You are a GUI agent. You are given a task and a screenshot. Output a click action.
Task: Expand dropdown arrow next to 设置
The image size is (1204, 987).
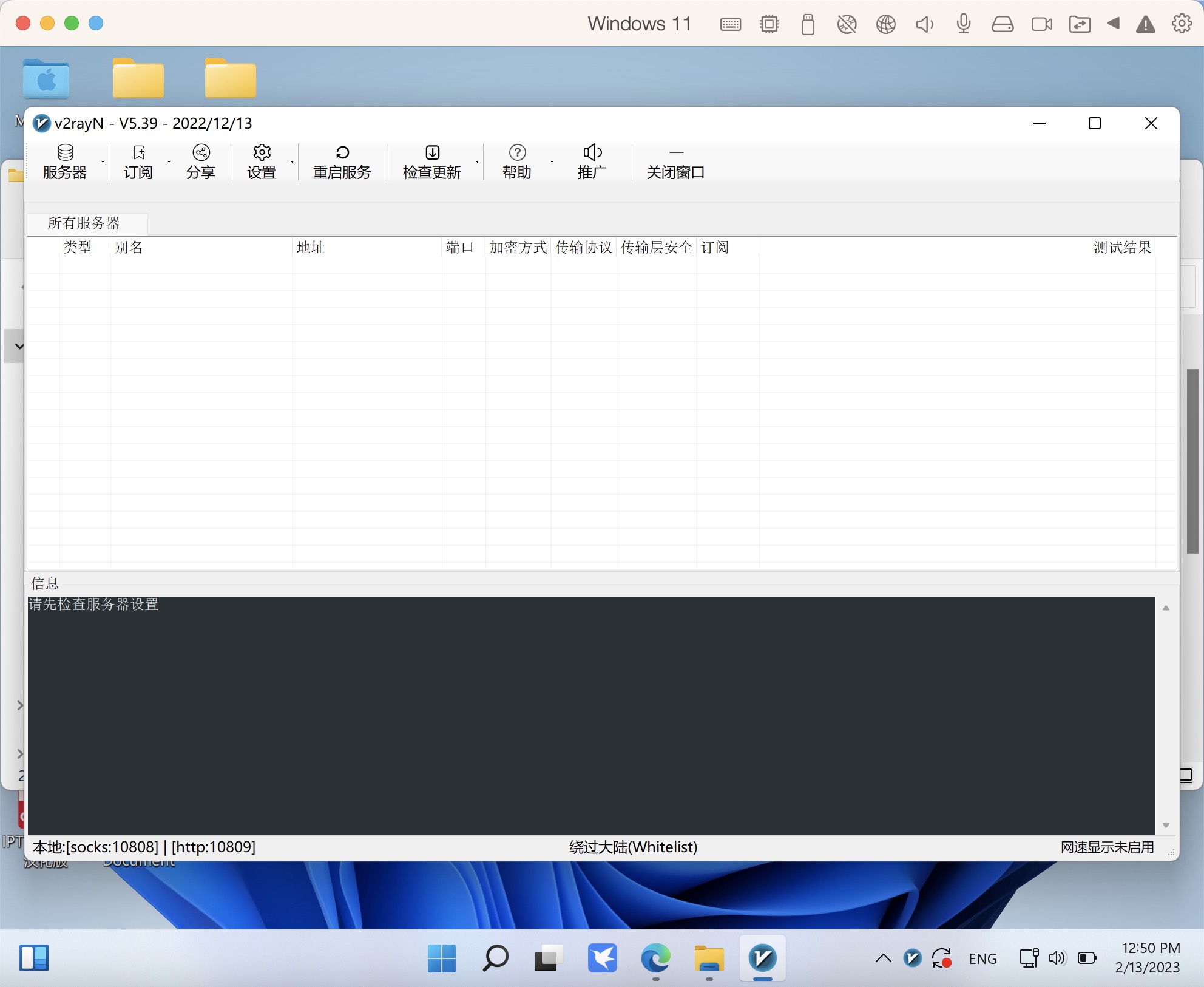coord(292,162)
